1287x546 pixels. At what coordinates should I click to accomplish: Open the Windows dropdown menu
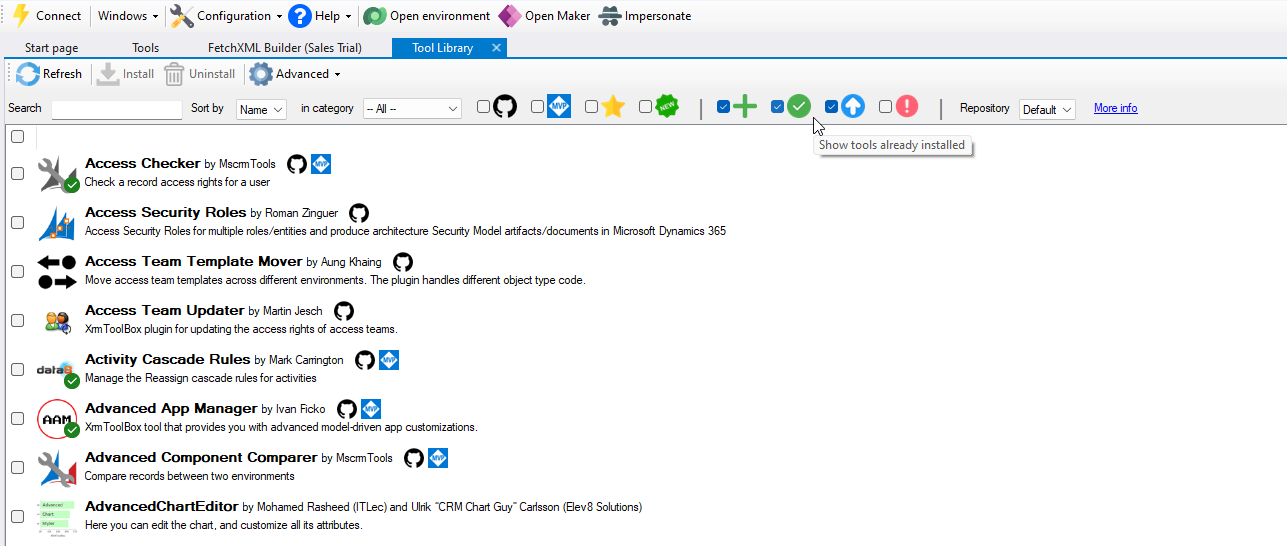[128, 16]
